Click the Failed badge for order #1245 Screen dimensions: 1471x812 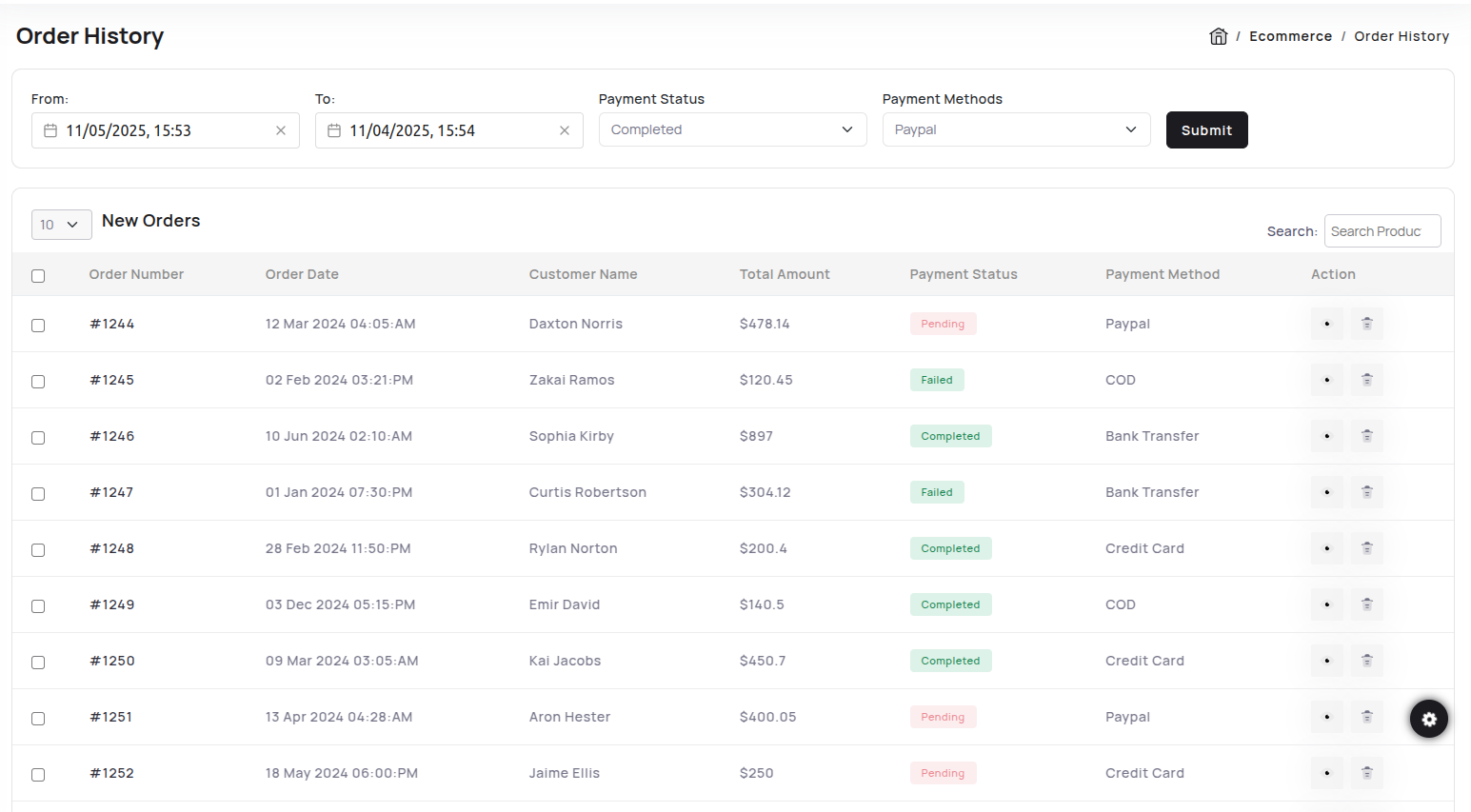click(937, 380)
